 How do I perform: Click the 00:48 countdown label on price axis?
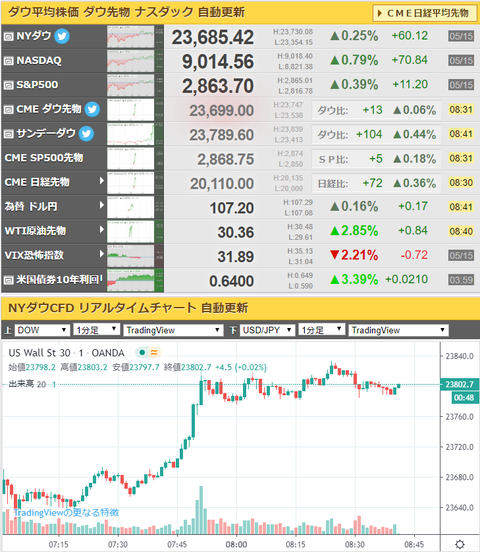(x=464, y=398)
